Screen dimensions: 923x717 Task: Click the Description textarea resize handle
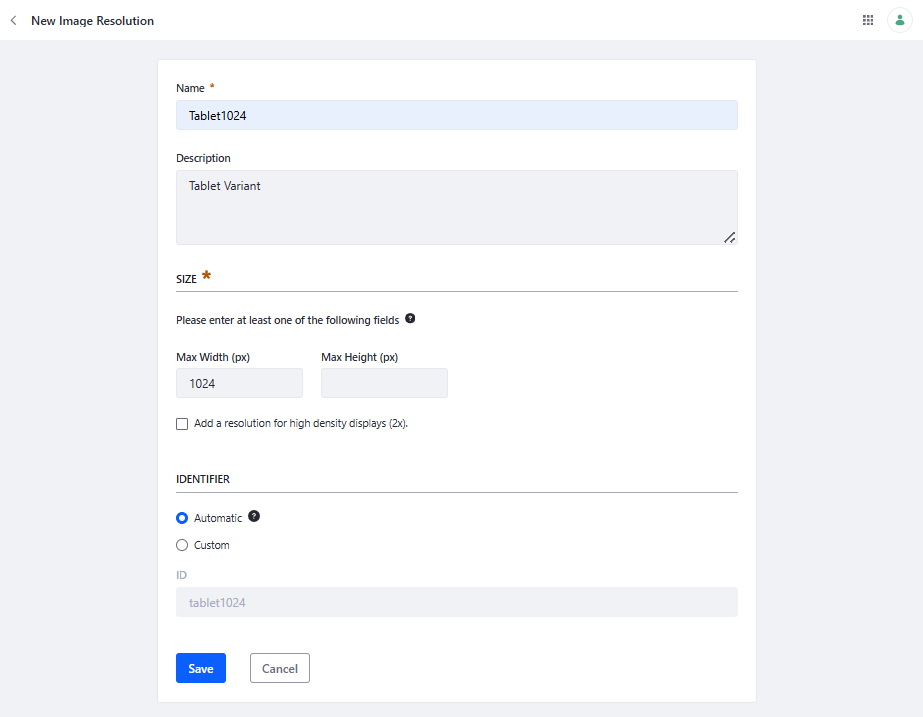coord(730,238)
